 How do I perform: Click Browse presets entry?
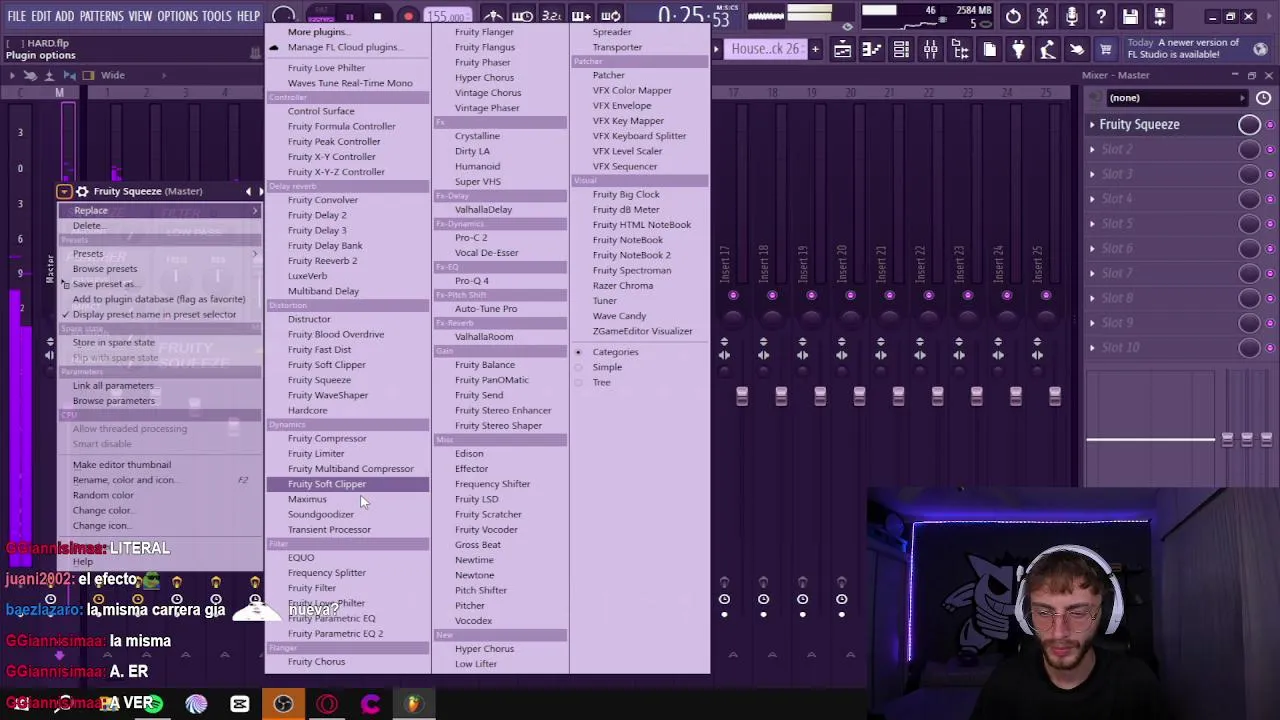point(105,269)
